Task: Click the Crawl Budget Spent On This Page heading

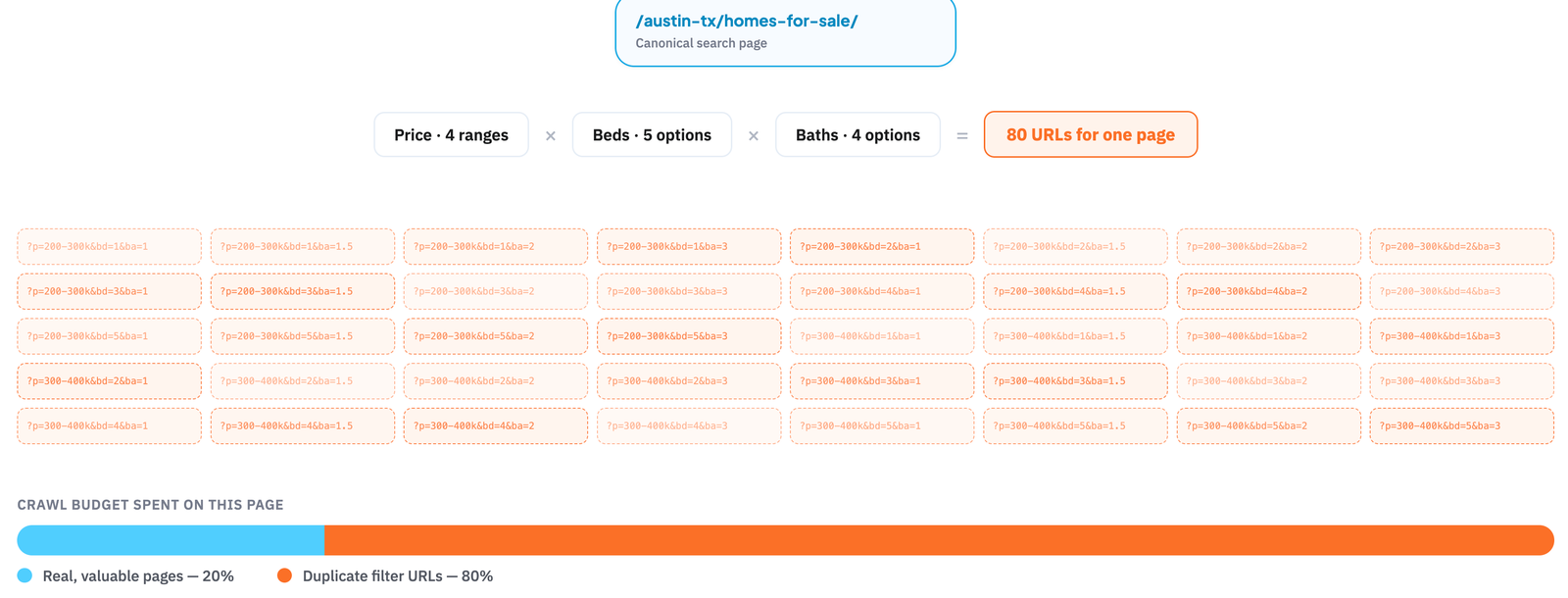Action: point(150,505)
